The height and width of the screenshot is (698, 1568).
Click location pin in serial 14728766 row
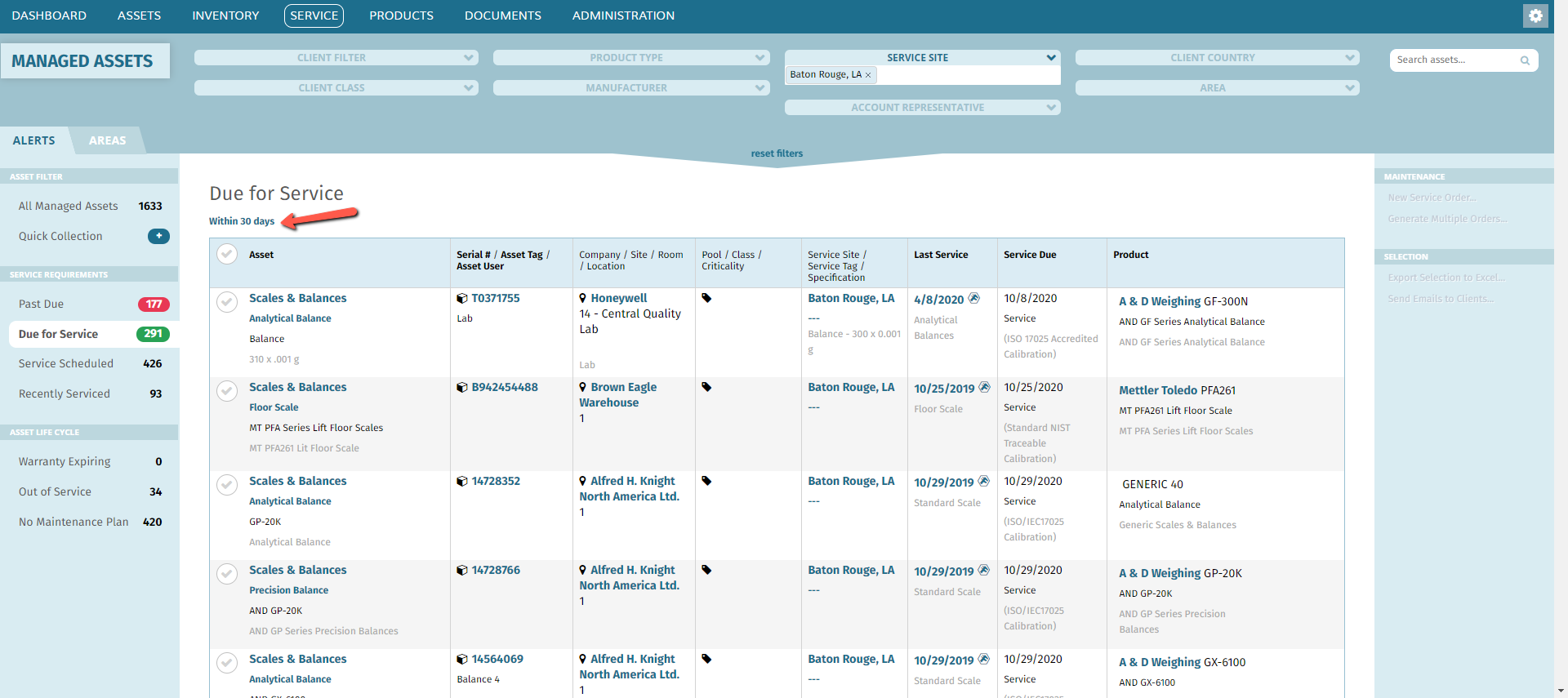pyautogui.click(x=583, y=570)
